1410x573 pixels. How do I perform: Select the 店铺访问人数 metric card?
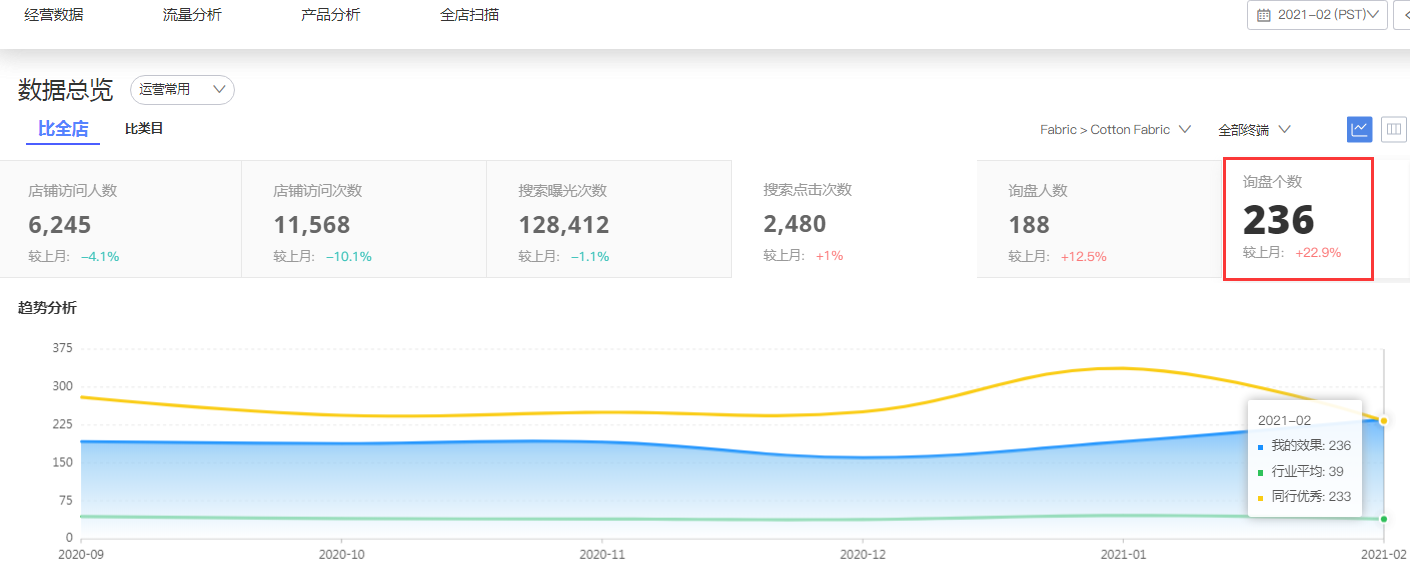tap(120, 220)
